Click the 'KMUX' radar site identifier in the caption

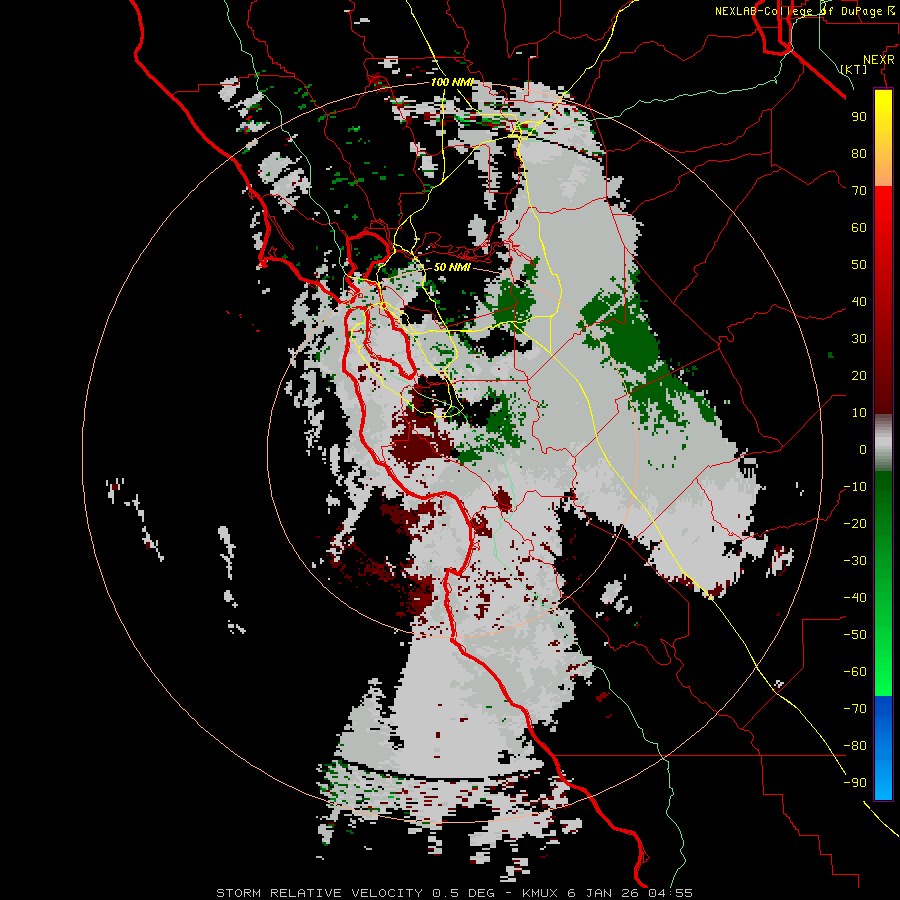[540, 893]
